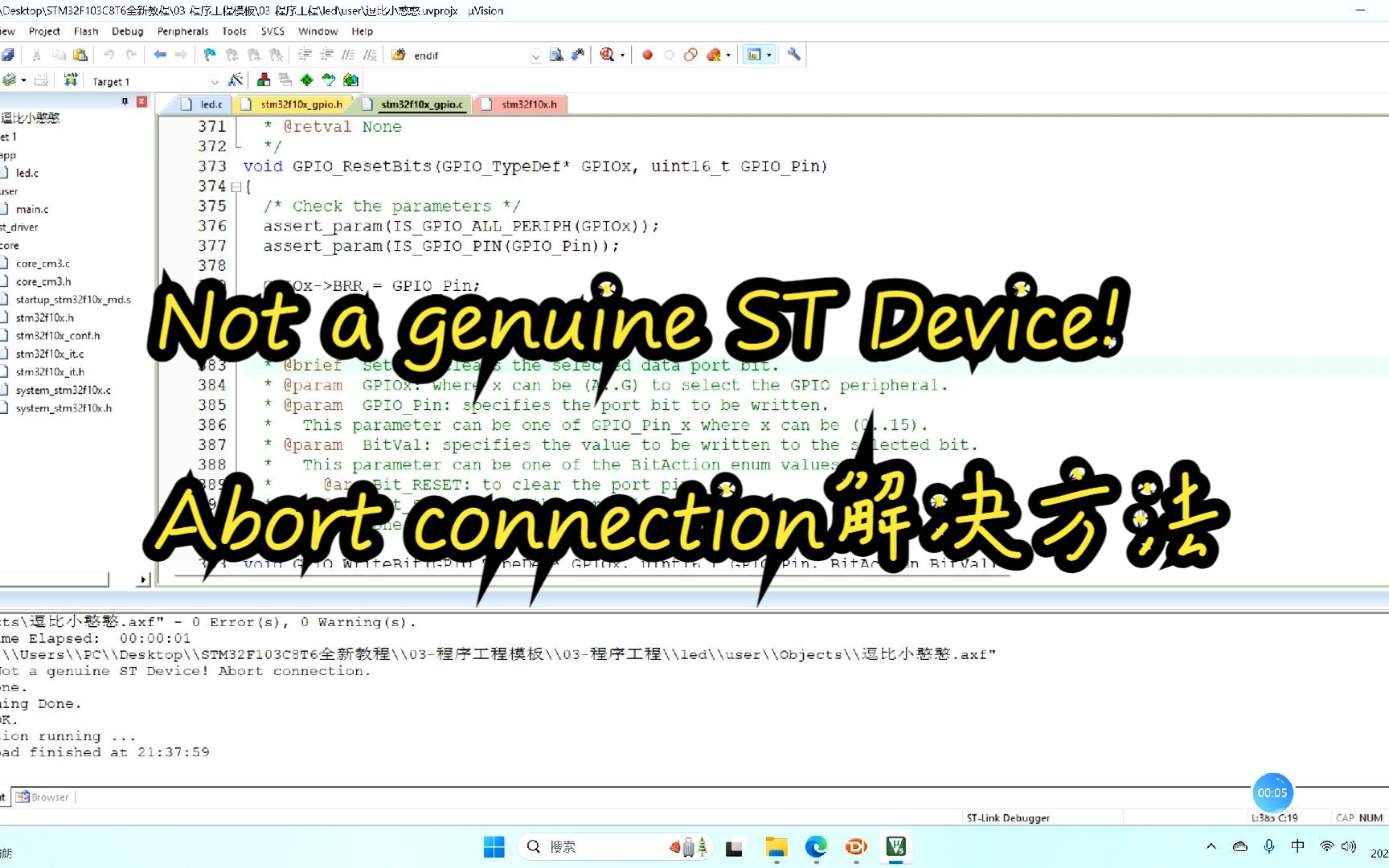
Task: Select led.c in the project tree
Action: [x=27, y=174]
